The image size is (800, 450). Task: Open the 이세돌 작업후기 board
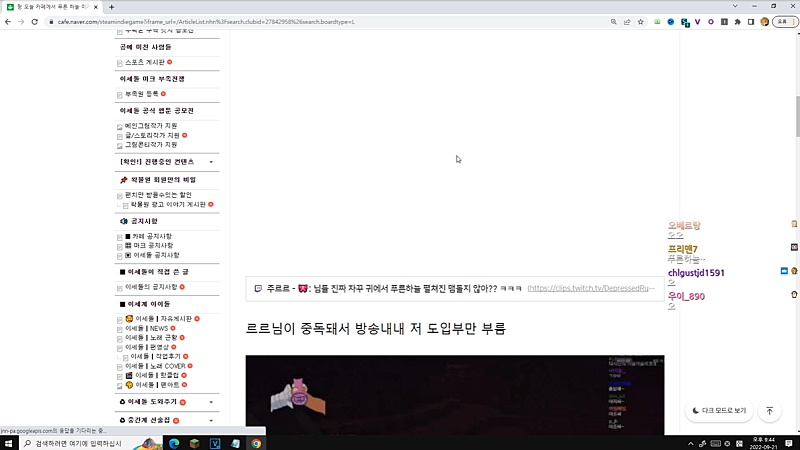[156, 357]
